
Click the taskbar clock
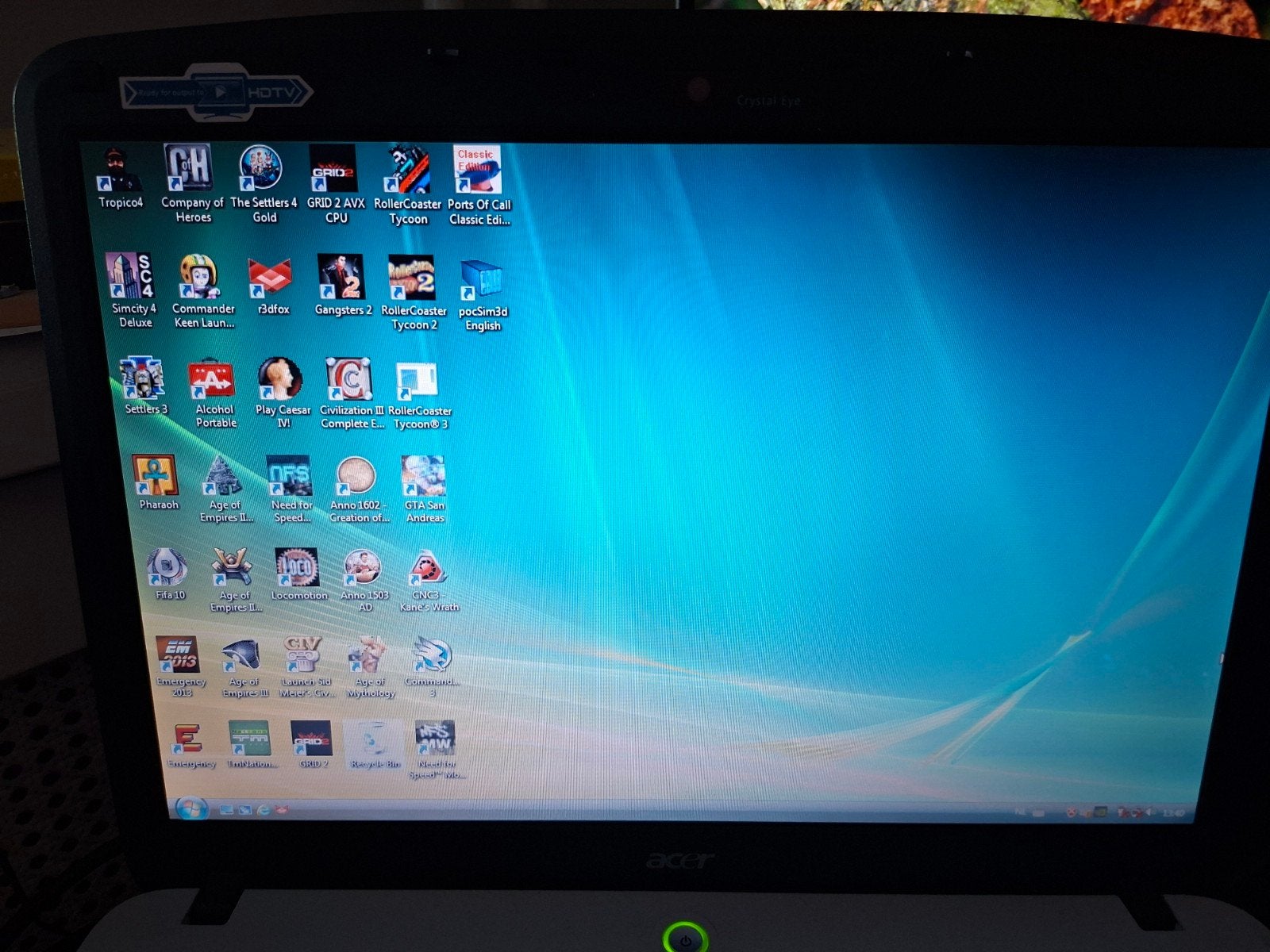click(x=1172, y=813)
